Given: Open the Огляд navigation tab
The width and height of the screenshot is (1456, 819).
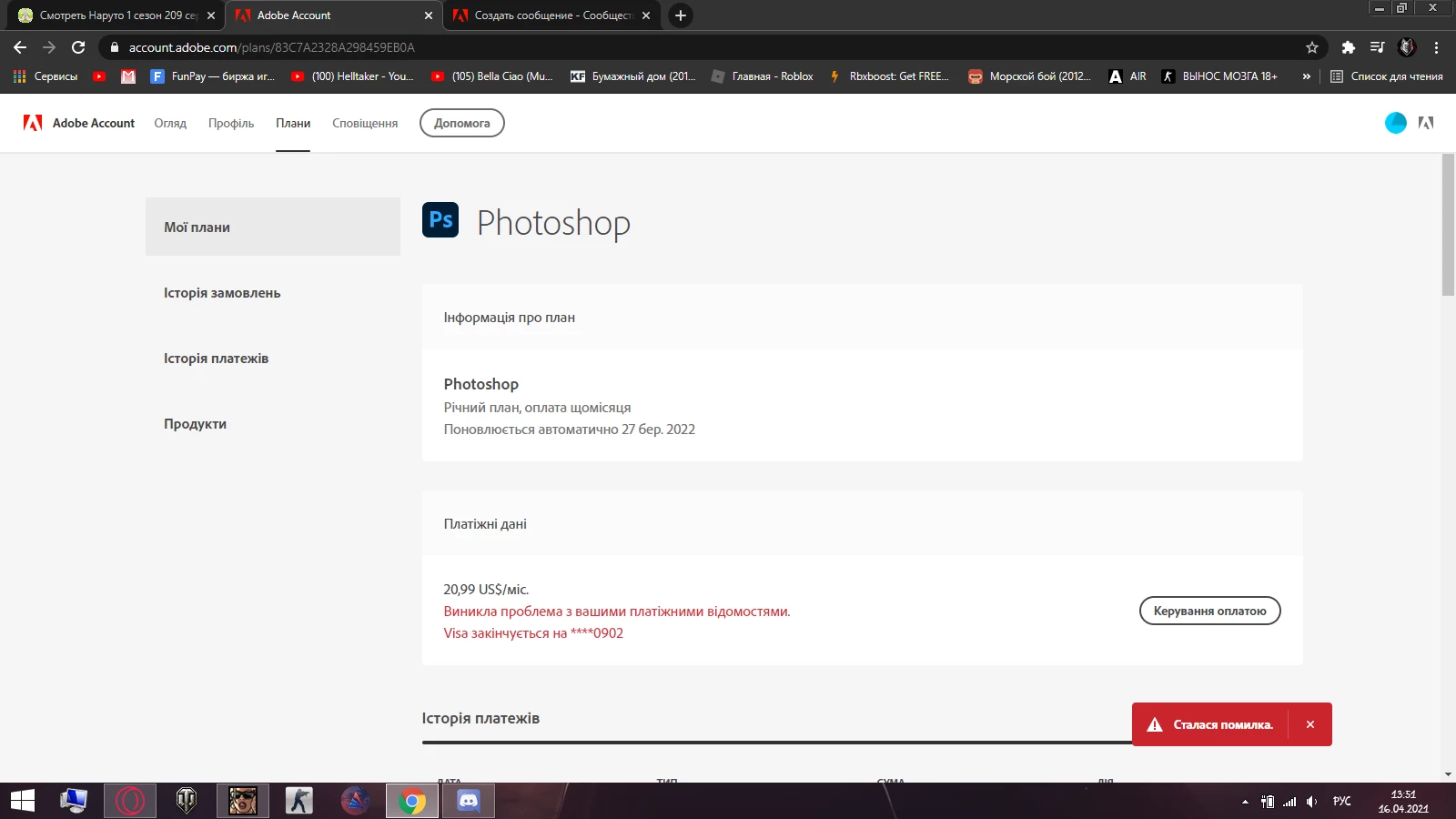Looking at the screenshot, I should 170,123.
